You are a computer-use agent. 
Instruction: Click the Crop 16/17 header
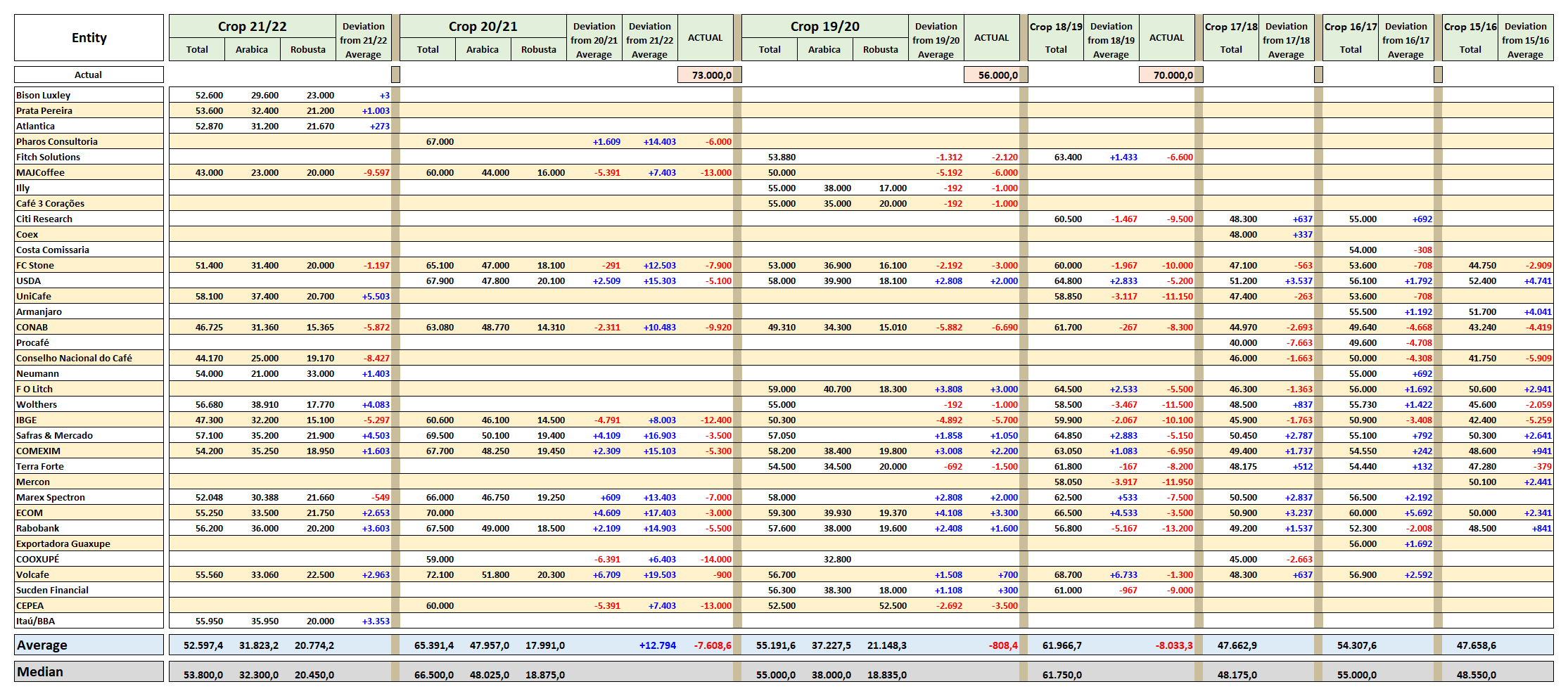click(x=1351, y=27)
